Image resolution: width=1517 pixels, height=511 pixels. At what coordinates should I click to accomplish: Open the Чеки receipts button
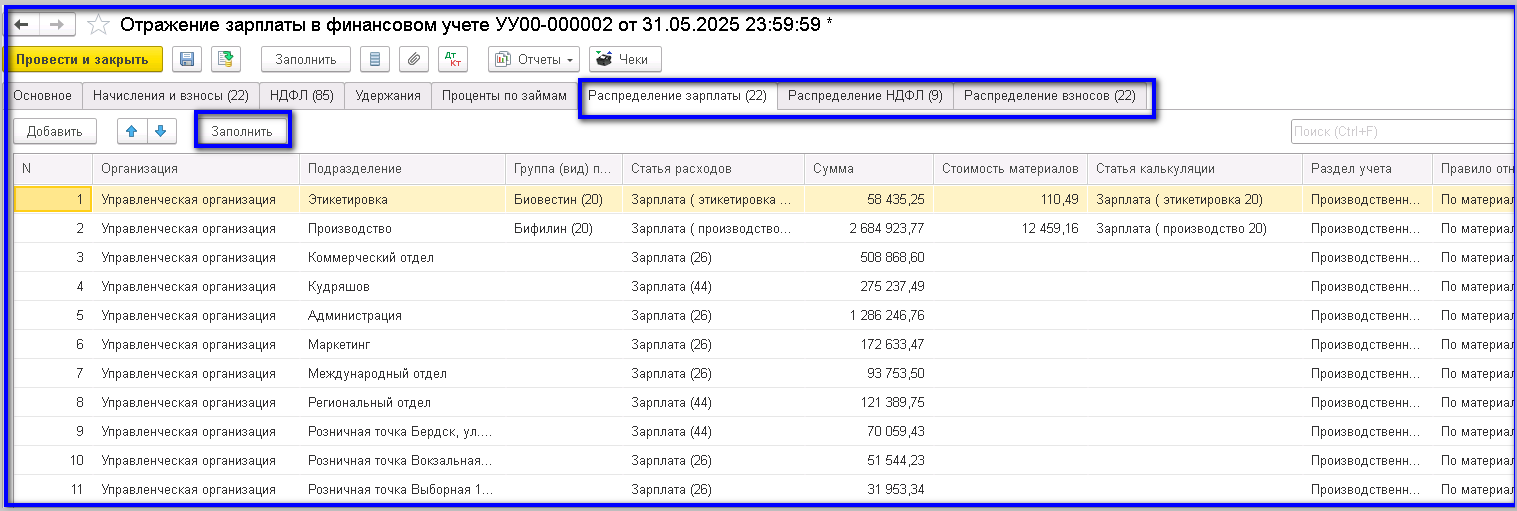(x=625, y=60)
